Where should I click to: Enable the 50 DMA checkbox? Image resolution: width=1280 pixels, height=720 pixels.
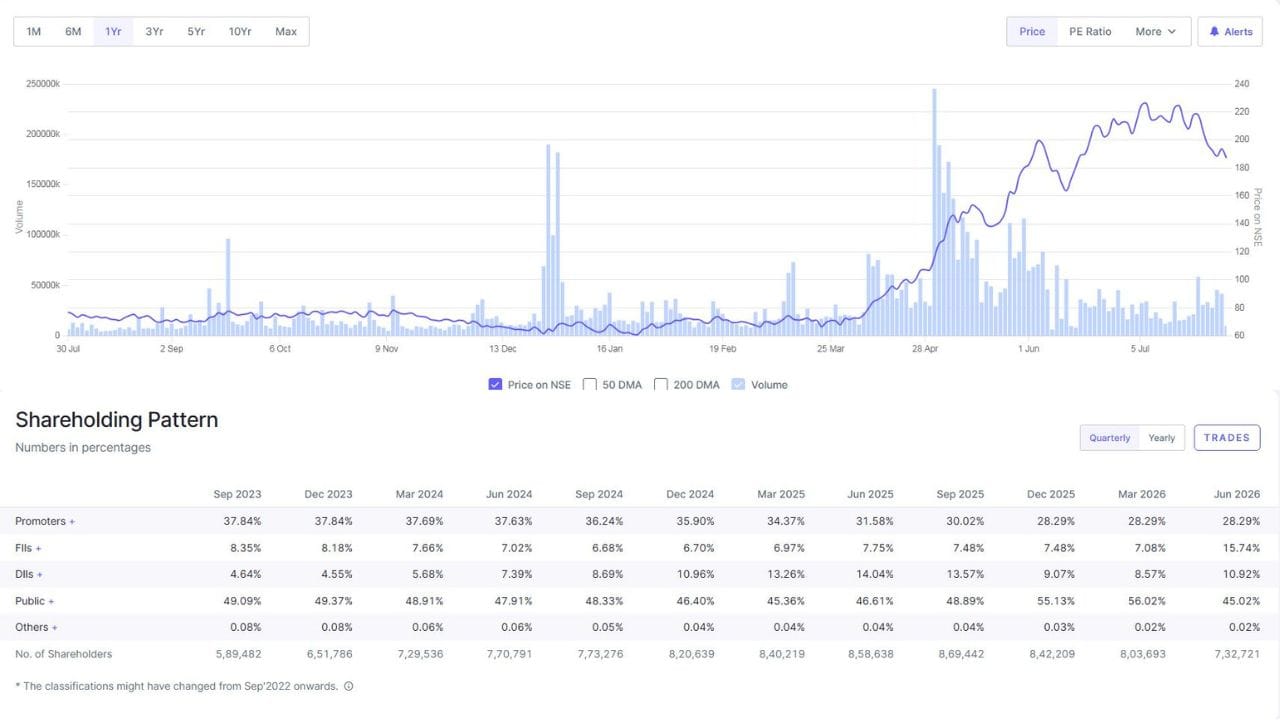pyautogui.click(x=589, y=384)
